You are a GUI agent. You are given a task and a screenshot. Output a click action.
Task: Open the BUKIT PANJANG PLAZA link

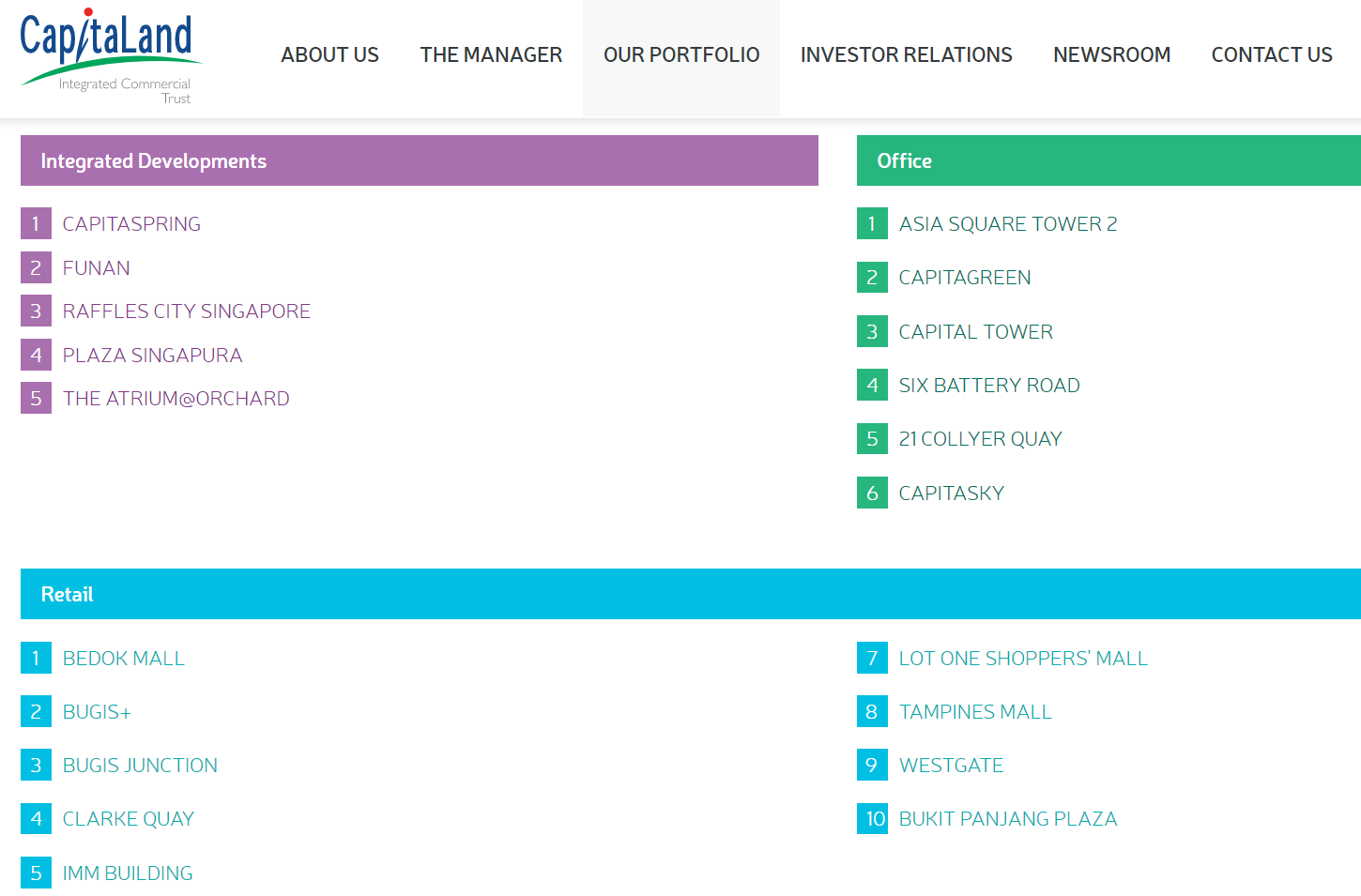(x=1008, y=819)
